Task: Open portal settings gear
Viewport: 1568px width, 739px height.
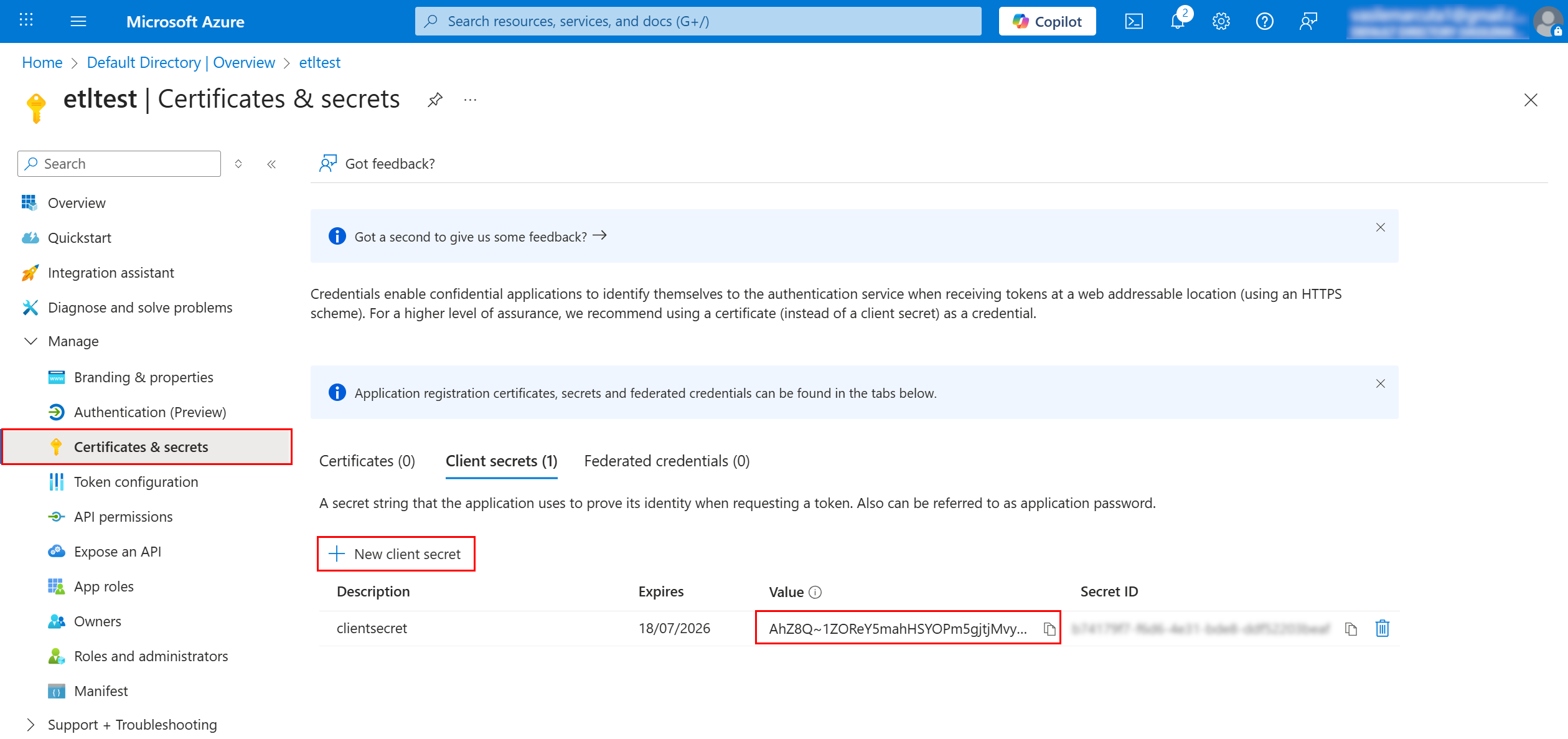Action: [1221, 22]
